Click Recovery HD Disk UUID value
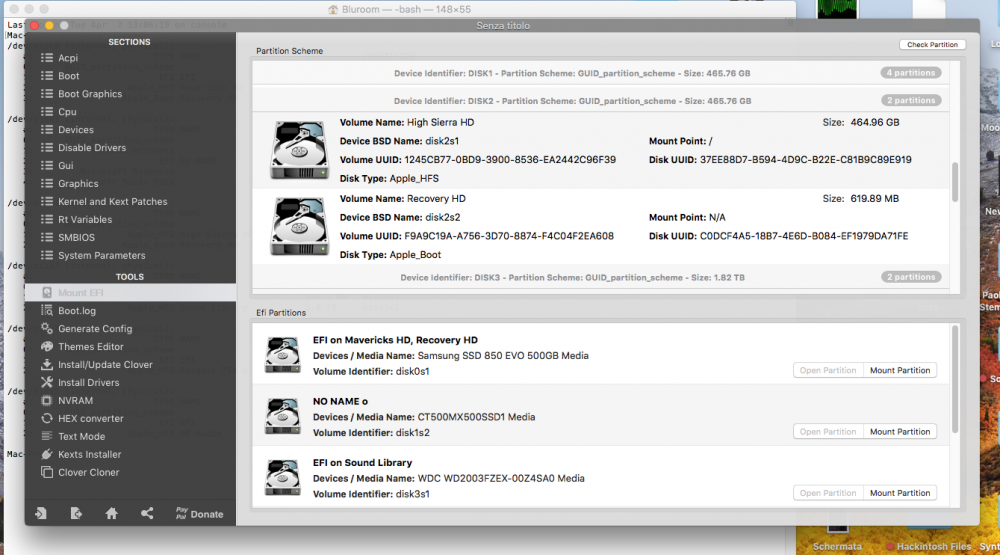1000x555 pixels. coord(804,236)
